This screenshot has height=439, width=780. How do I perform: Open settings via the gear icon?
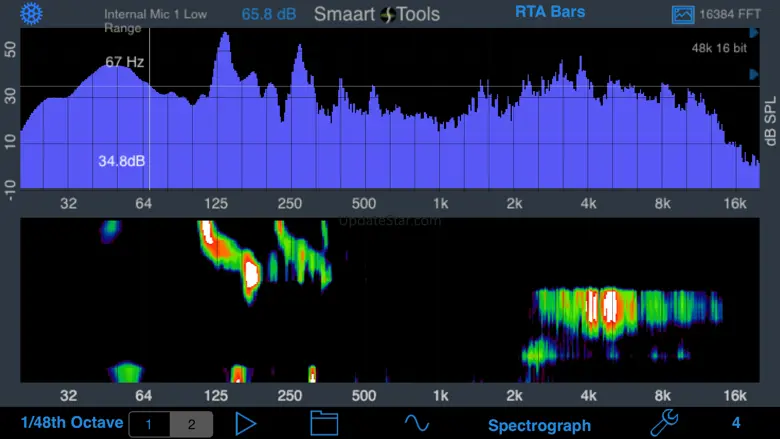point(31,14)
